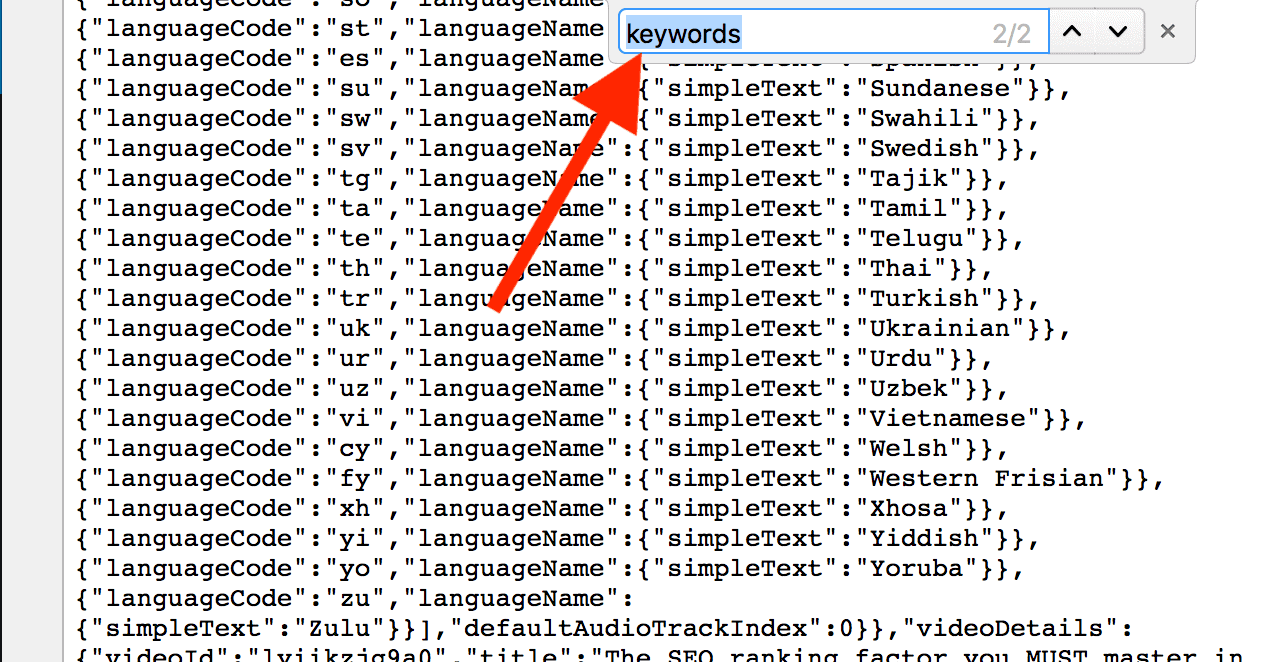The width and height of the screenshot is (1262, 662).
Task: Click the language code "te" value
Action: point(357,238)
